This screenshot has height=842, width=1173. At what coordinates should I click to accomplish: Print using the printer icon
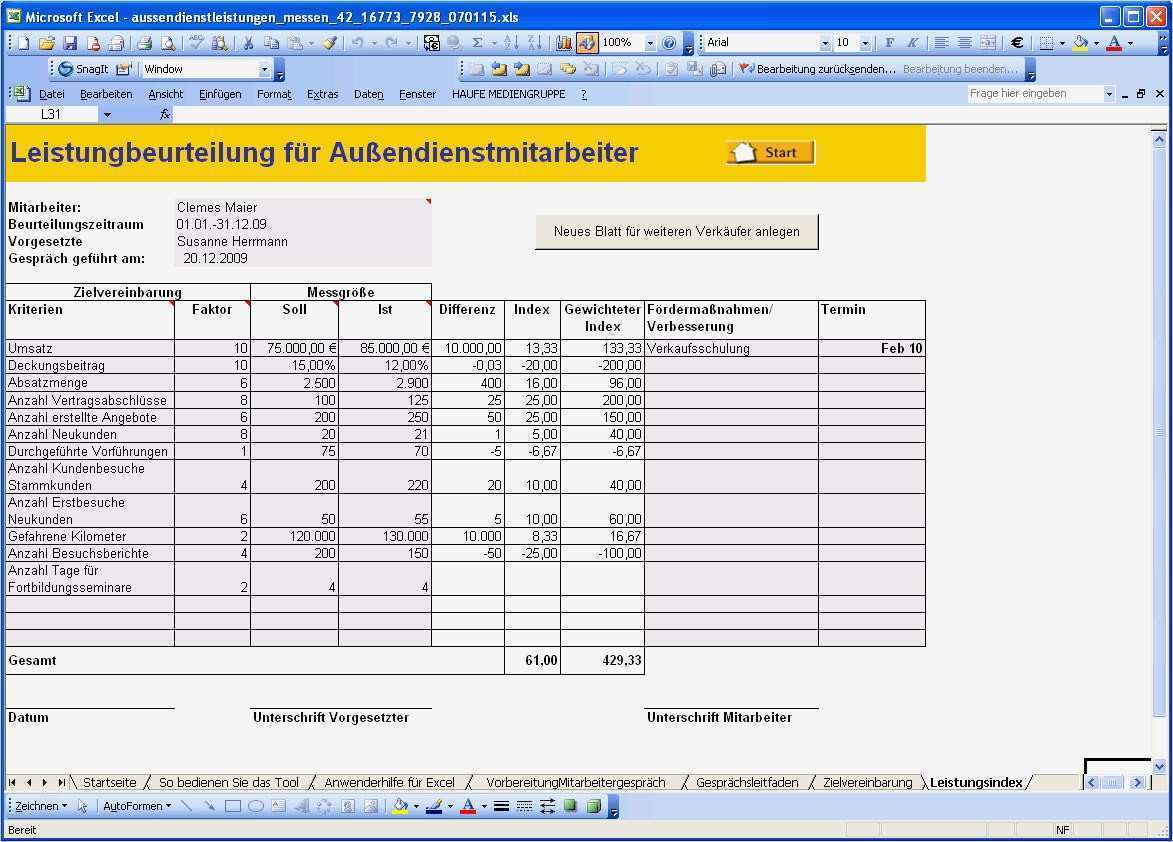[x=145, y=43]
